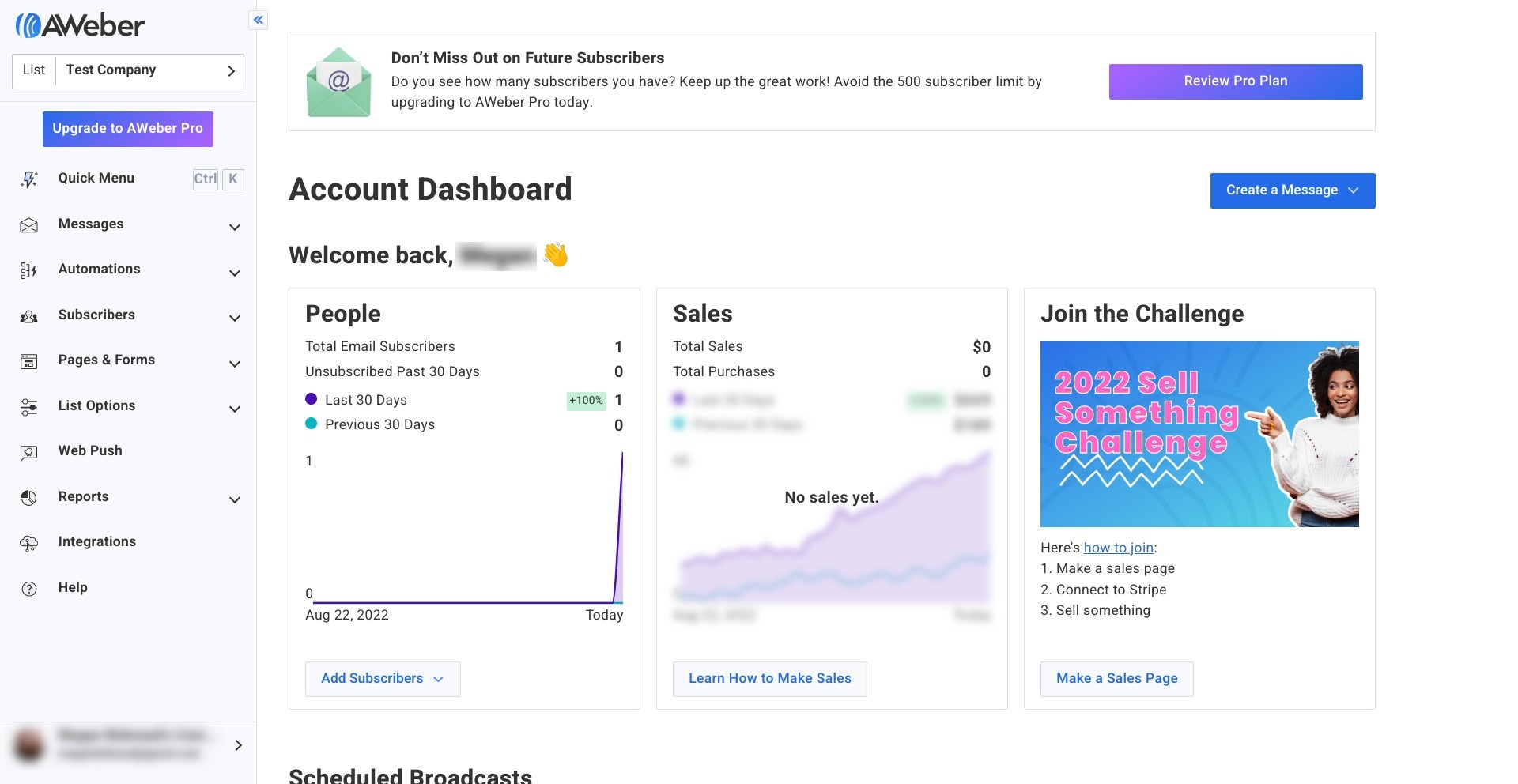Viewport: 1518px width, 784px height.
Task: Open Integrations in sidebar
Action: point(97,541)
